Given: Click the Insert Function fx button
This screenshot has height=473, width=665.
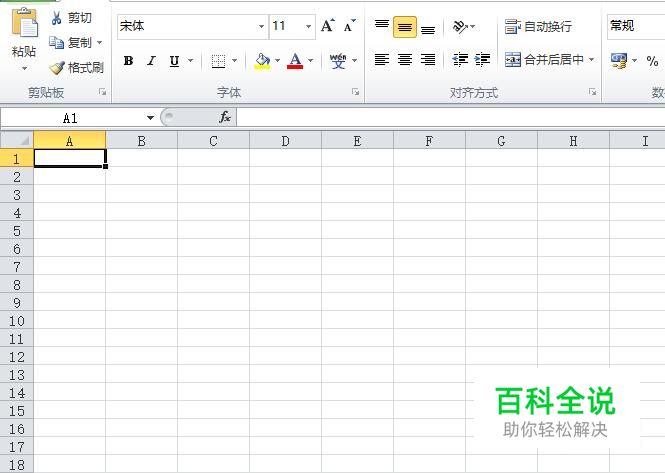Looking at the screenshot, I should 225,117.
